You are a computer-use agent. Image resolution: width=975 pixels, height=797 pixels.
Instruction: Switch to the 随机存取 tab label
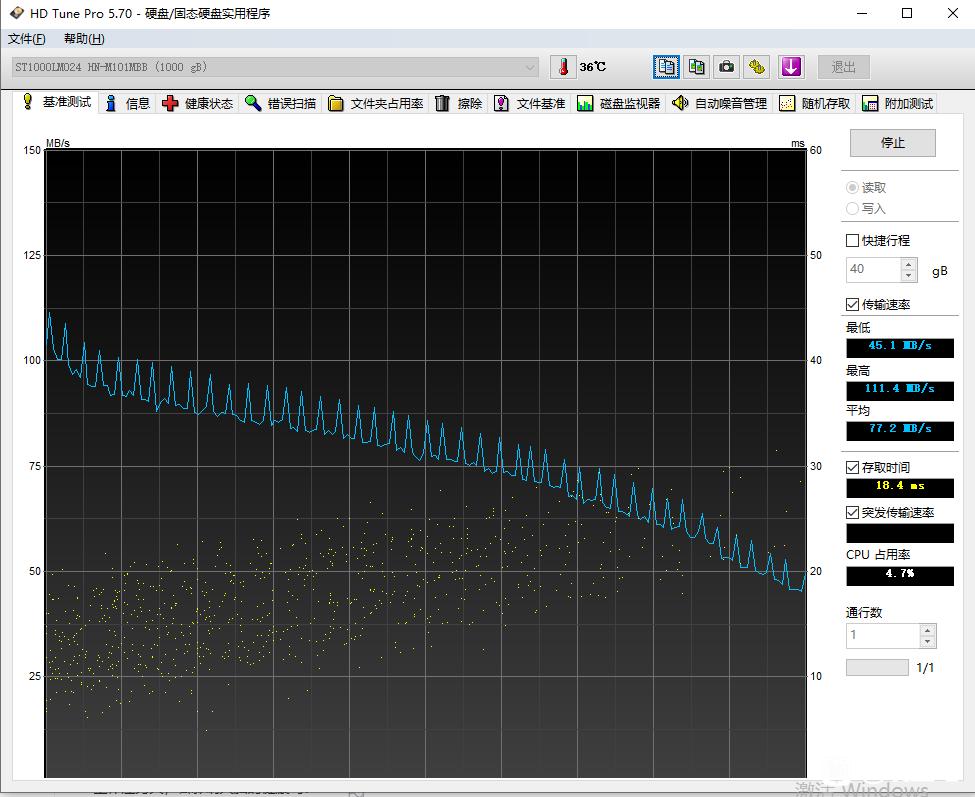825,104
